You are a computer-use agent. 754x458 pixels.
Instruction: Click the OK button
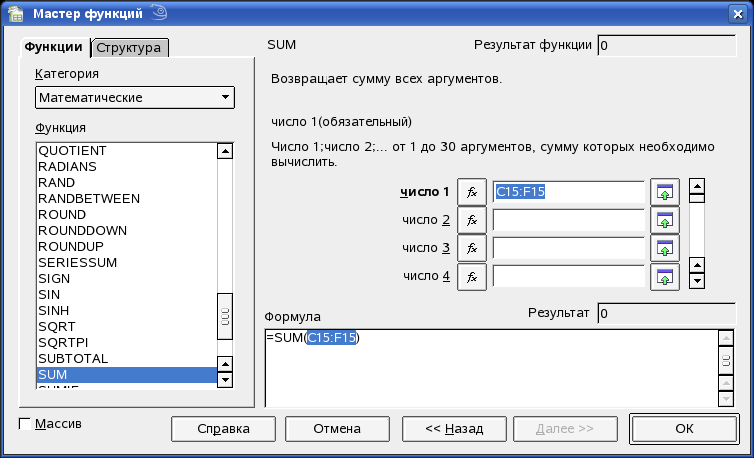683,428
